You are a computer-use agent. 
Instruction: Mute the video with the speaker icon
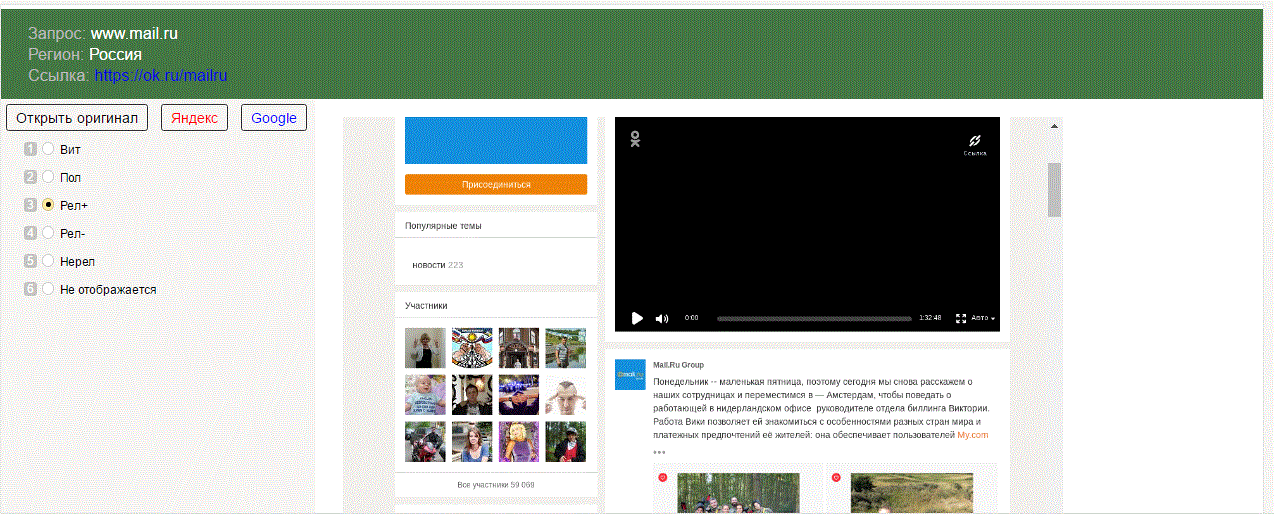pos(662,318)
